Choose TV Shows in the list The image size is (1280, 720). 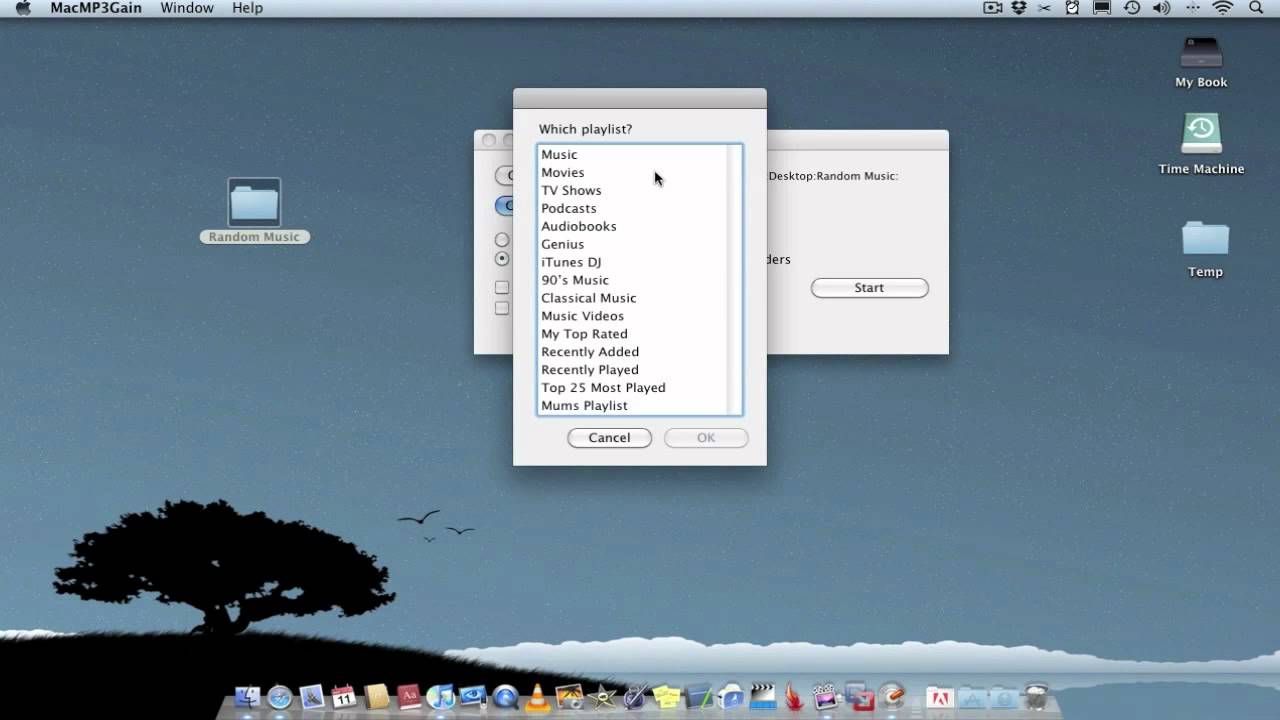[x=571, y=191]
